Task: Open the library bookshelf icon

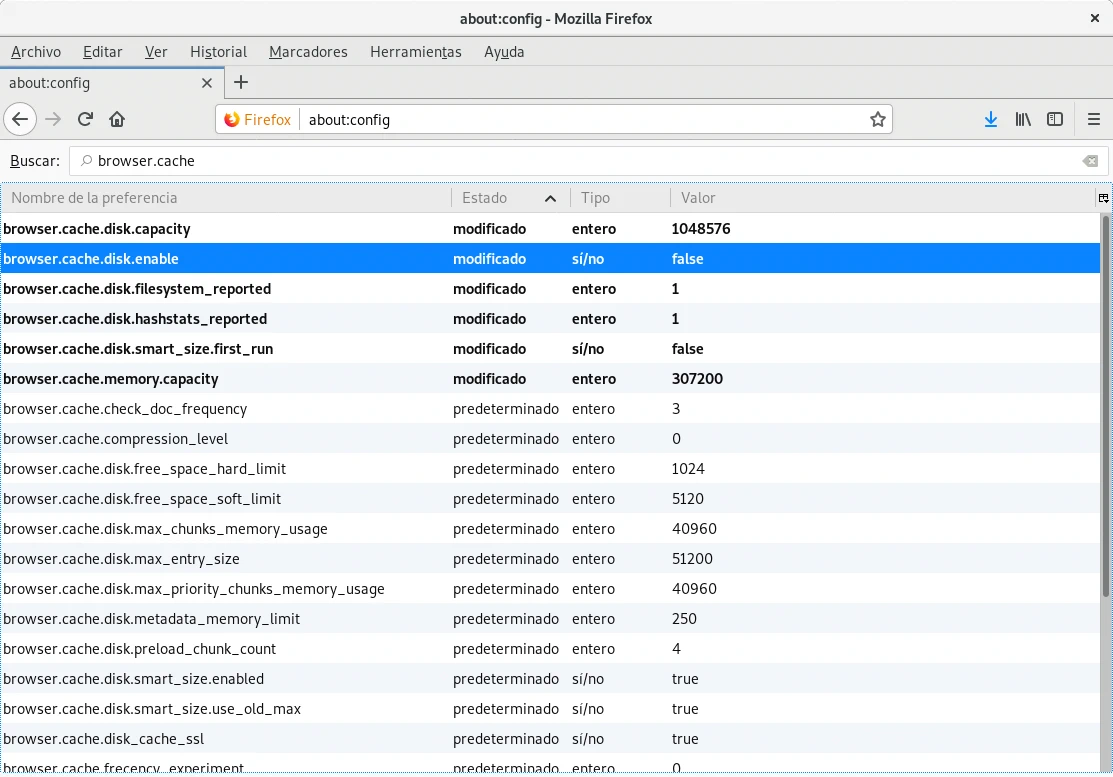Action: 1023,119
